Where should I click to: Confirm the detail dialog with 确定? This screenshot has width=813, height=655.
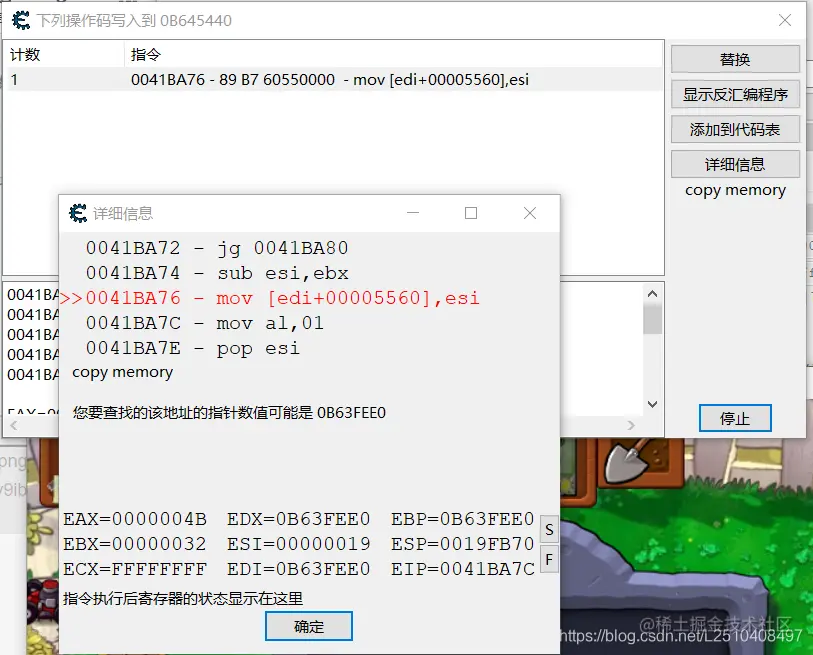click(308, 626)
